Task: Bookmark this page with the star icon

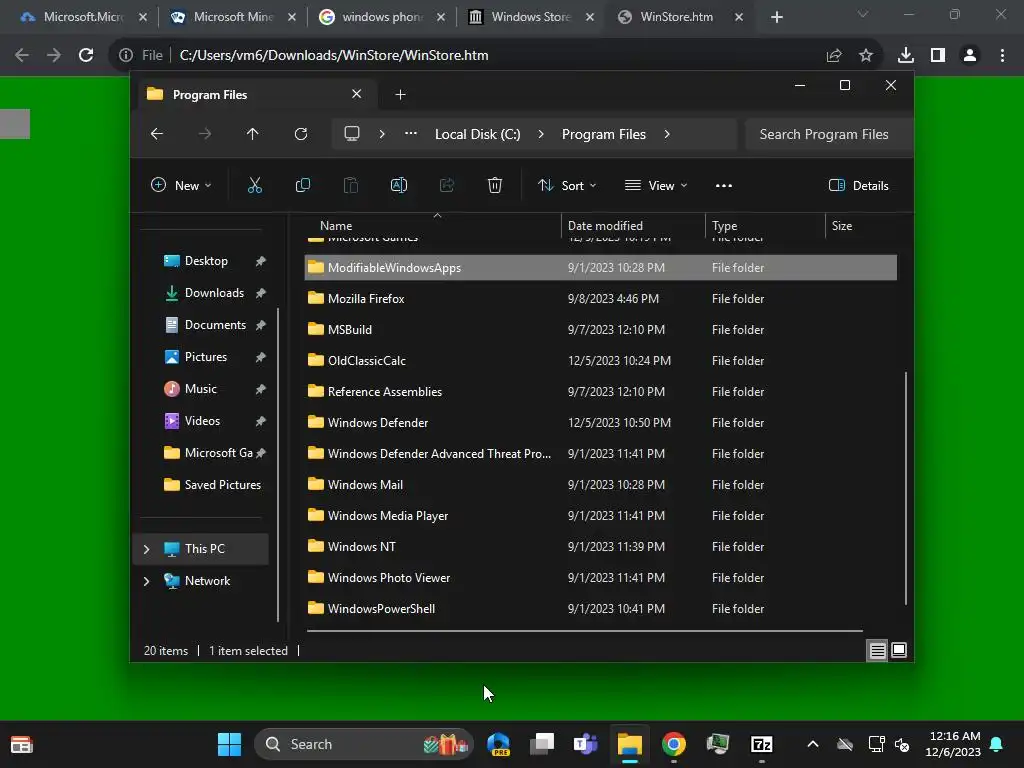Action: click(x=866, y=56)
